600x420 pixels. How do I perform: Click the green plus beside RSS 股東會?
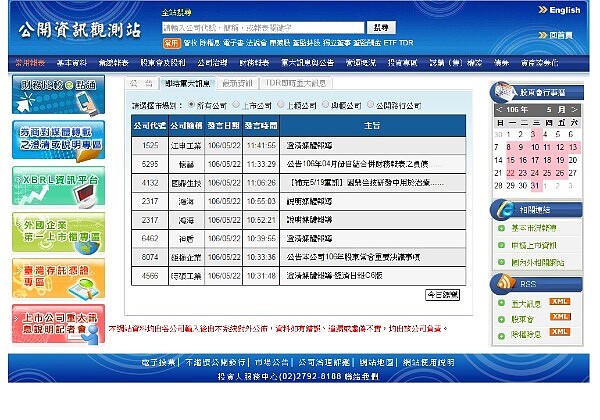pyautogui.click(x=501, y=319)
